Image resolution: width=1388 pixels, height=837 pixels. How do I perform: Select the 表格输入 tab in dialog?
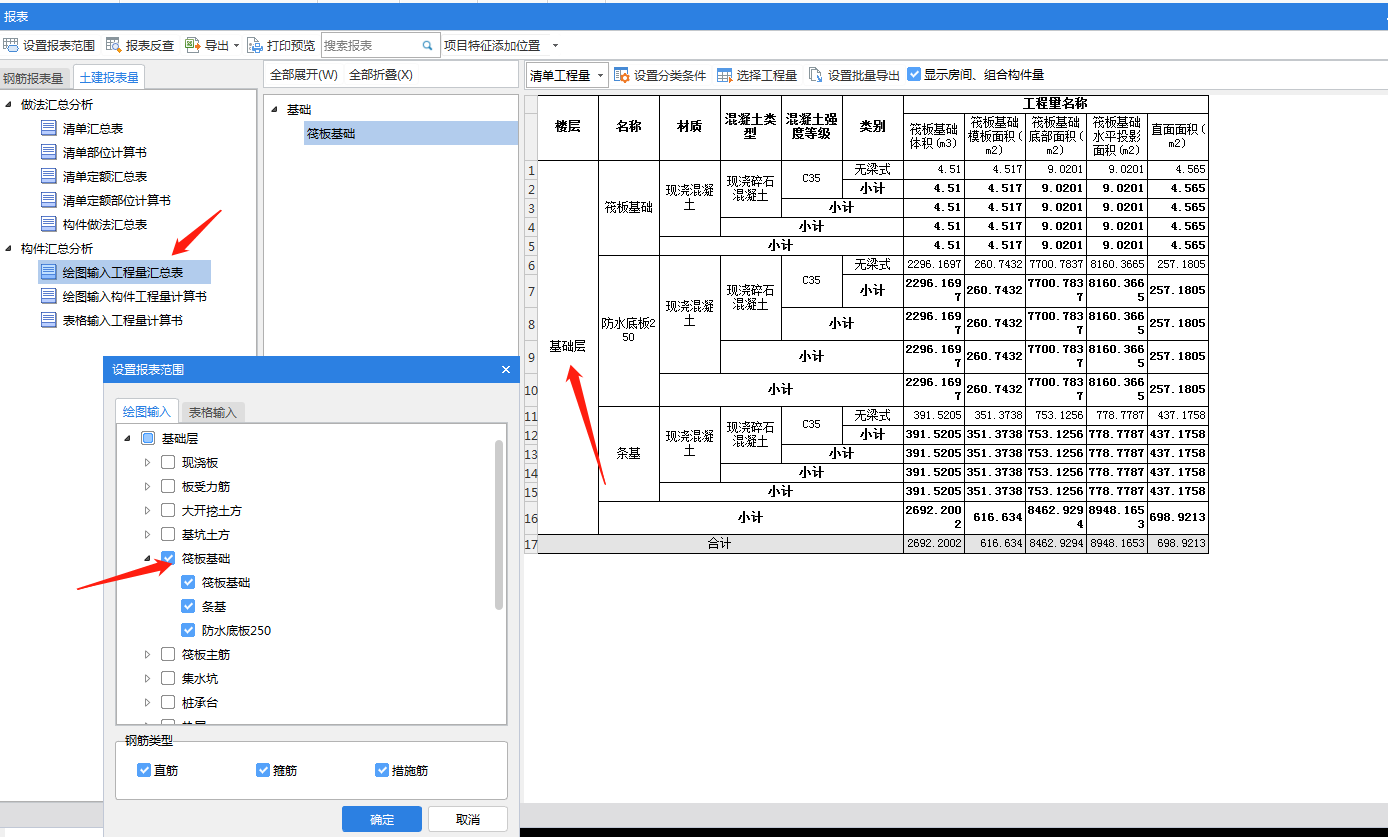(212, 412)
